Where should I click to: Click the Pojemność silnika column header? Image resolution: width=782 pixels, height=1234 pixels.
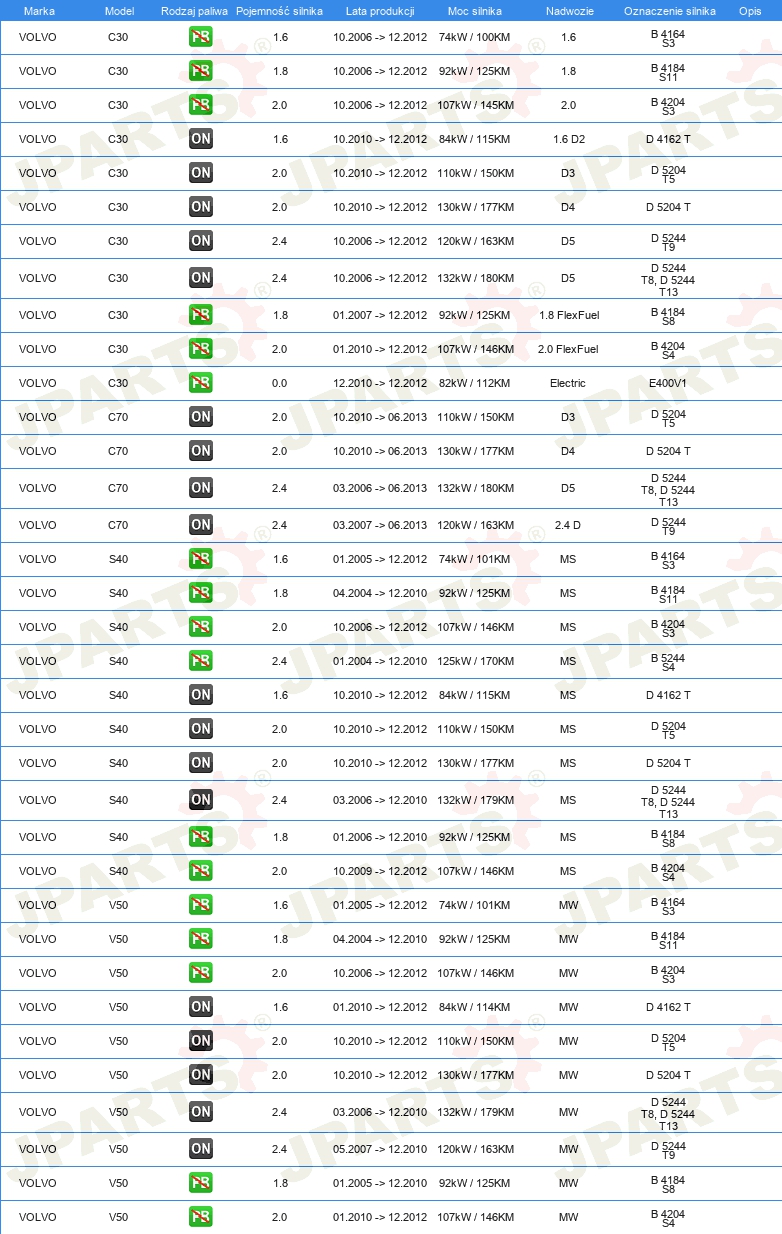coord(279,10)
